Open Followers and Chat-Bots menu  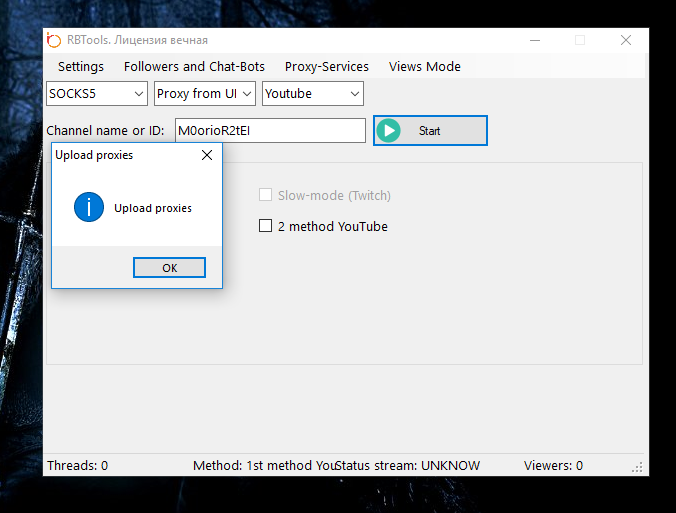[x=194, y=67]
